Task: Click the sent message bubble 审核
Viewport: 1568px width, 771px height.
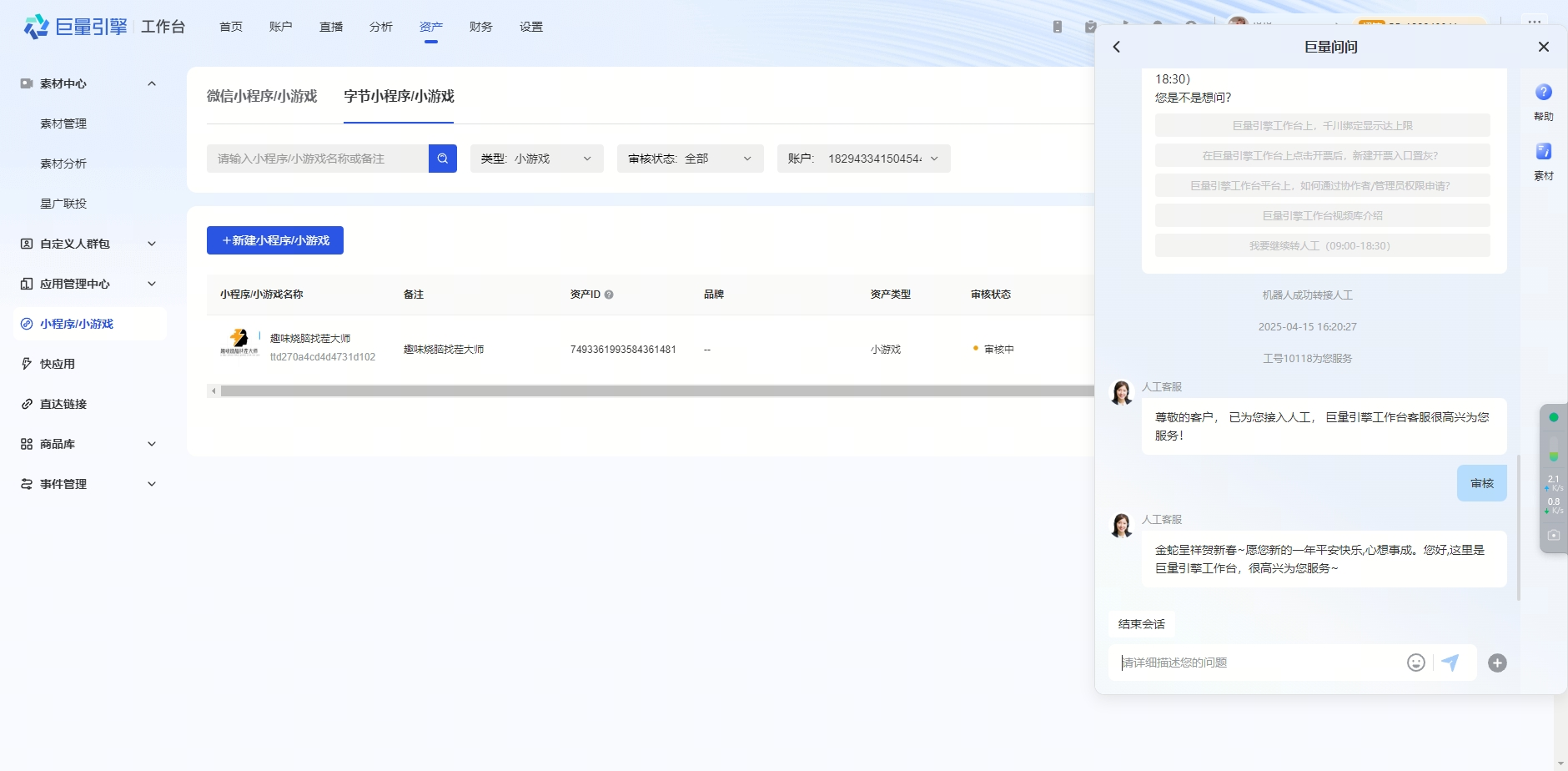Action: 1482,483
